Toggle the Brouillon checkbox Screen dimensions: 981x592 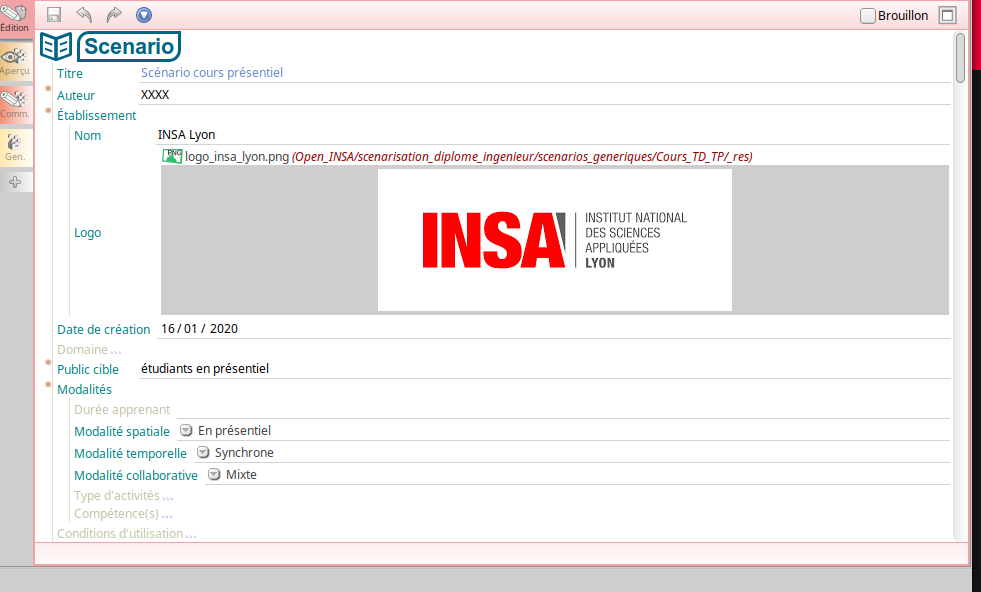point(868,16)
